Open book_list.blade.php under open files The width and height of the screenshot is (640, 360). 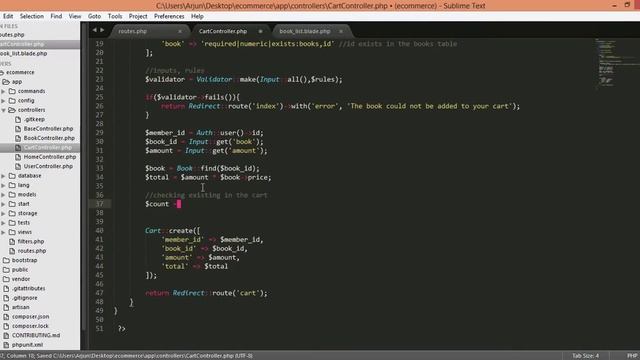[x=23, y=53]
